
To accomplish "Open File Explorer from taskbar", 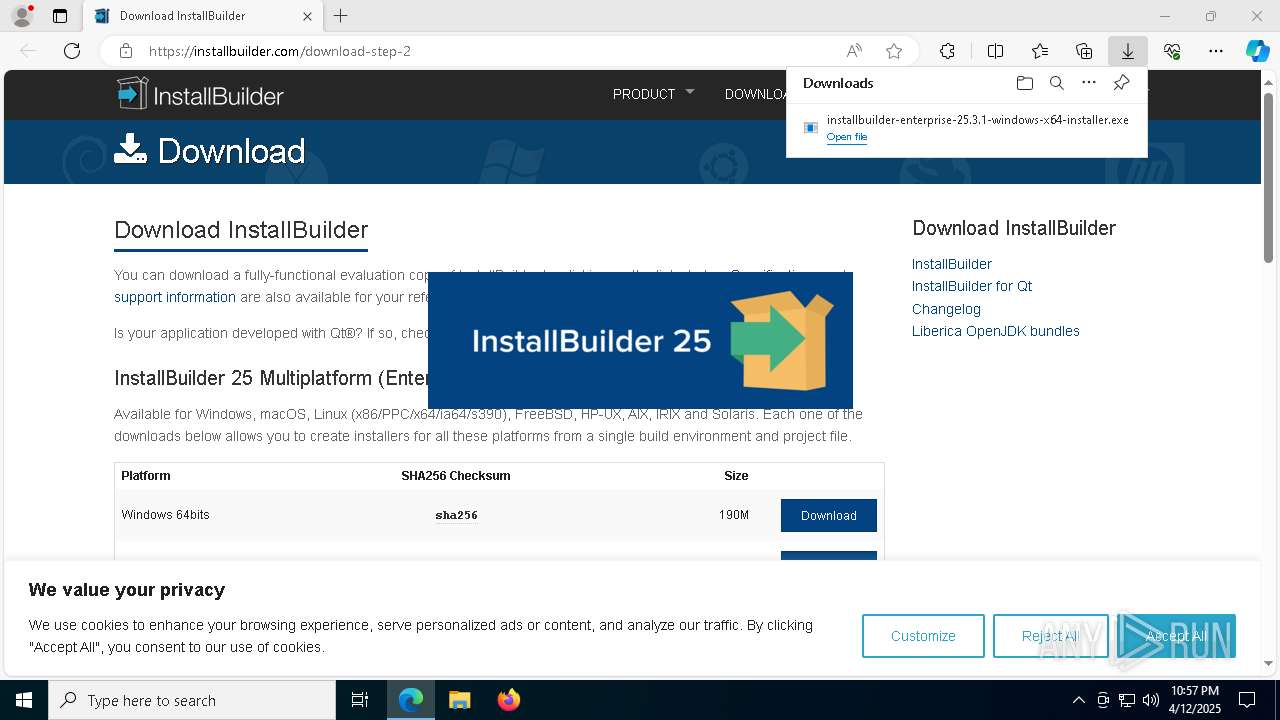I will [x=459, y=700].
